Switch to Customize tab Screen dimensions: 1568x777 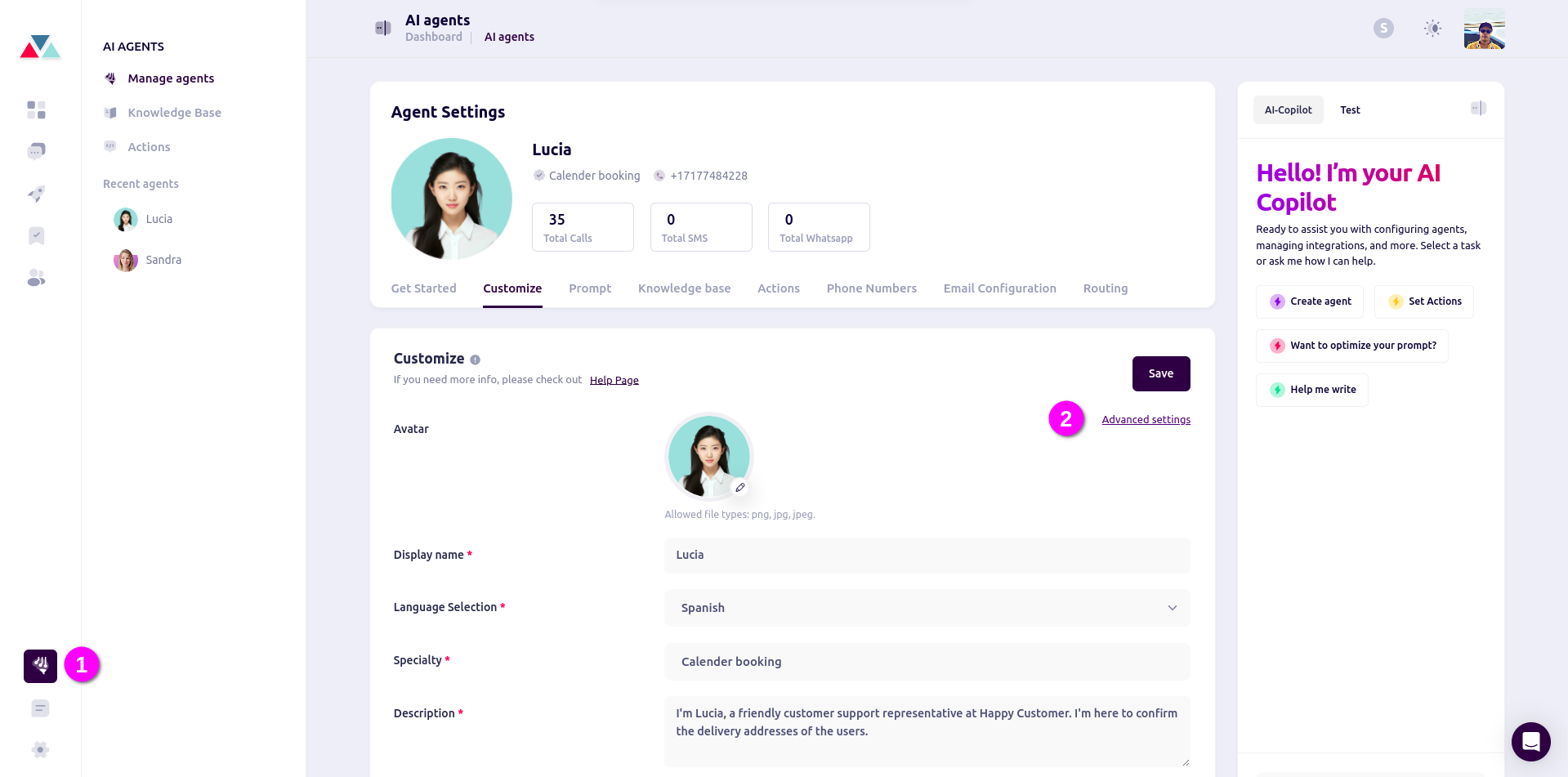pos(512,288)
